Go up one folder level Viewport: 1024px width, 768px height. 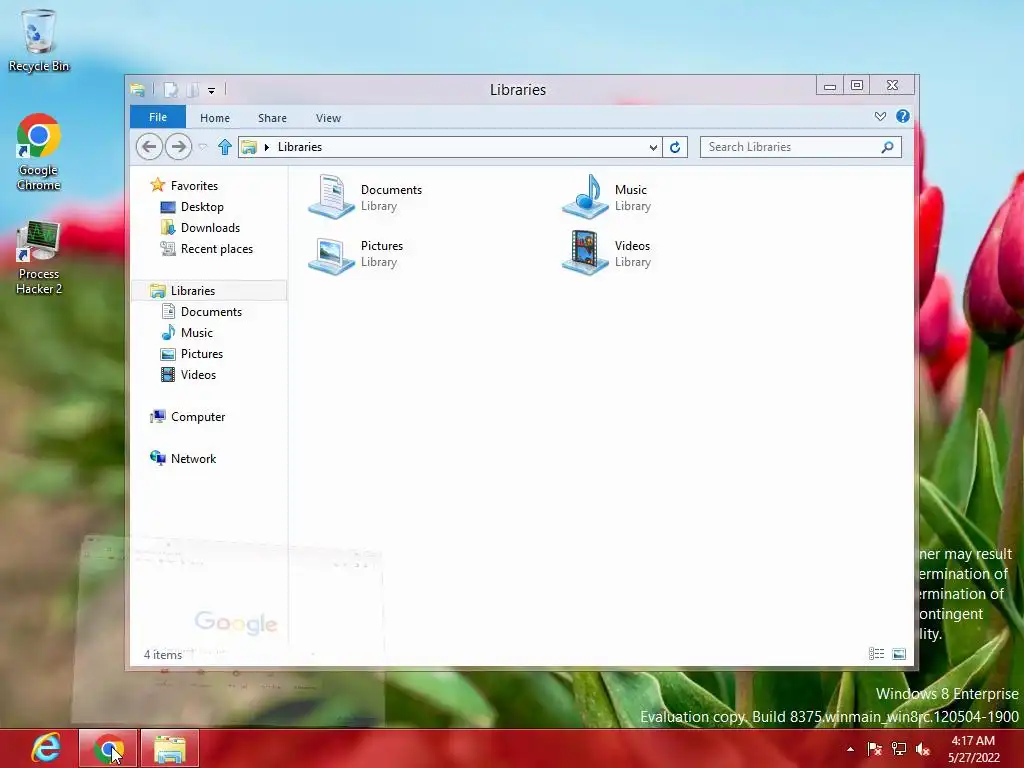[225, 147]
